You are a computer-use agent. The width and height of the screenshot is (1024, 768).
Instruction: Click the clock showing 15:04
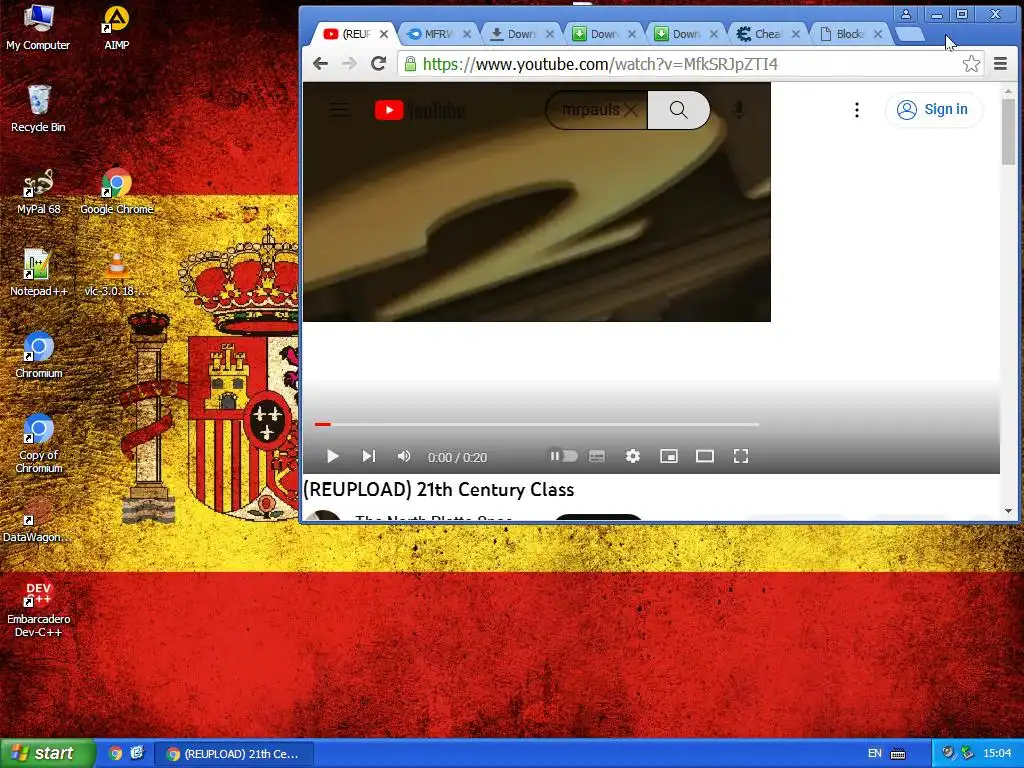tap(997, 754)
